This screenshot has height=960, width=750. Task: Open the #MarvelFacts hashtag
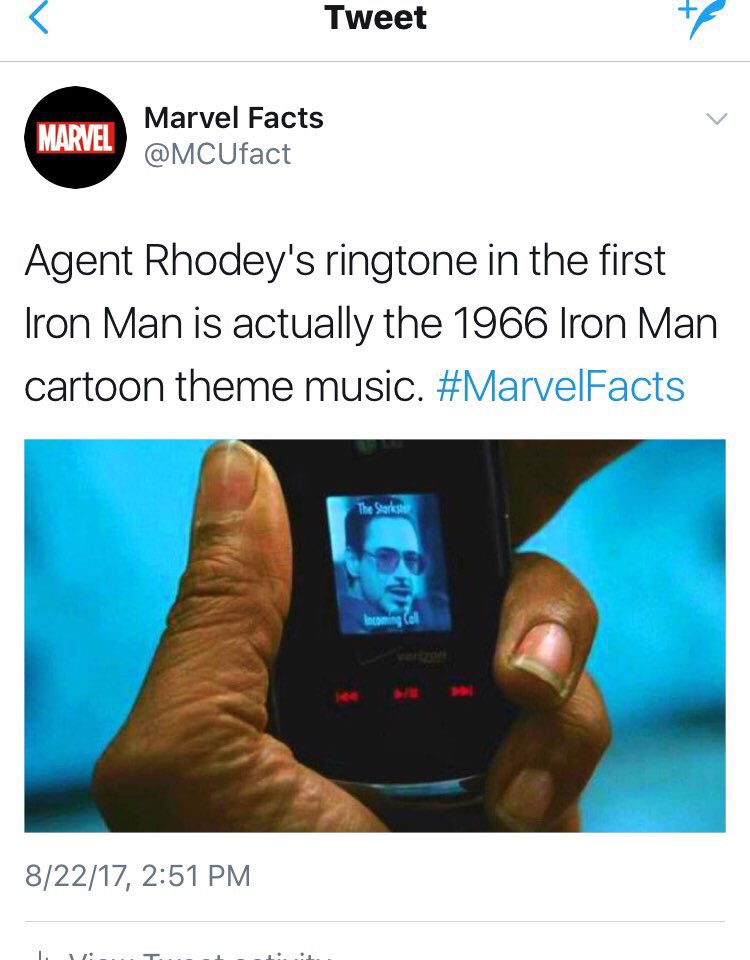(x=560, y=386)
